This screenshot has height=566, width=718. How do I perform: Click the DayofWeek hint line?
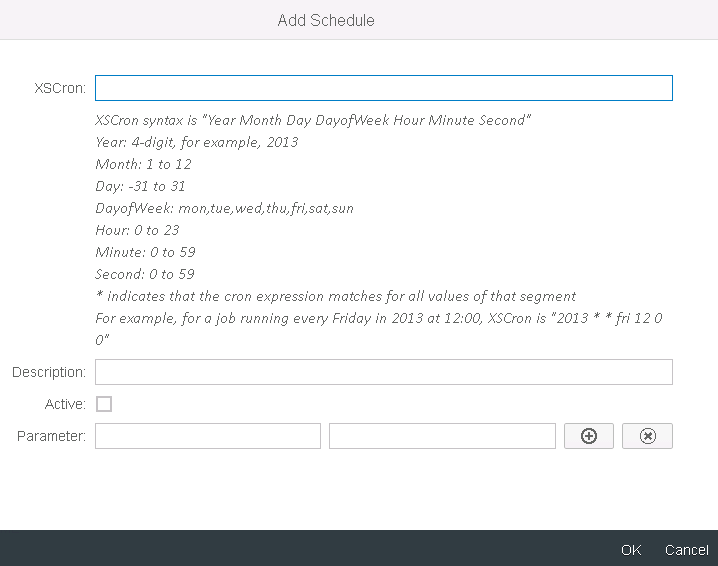[x=224, y=208]
